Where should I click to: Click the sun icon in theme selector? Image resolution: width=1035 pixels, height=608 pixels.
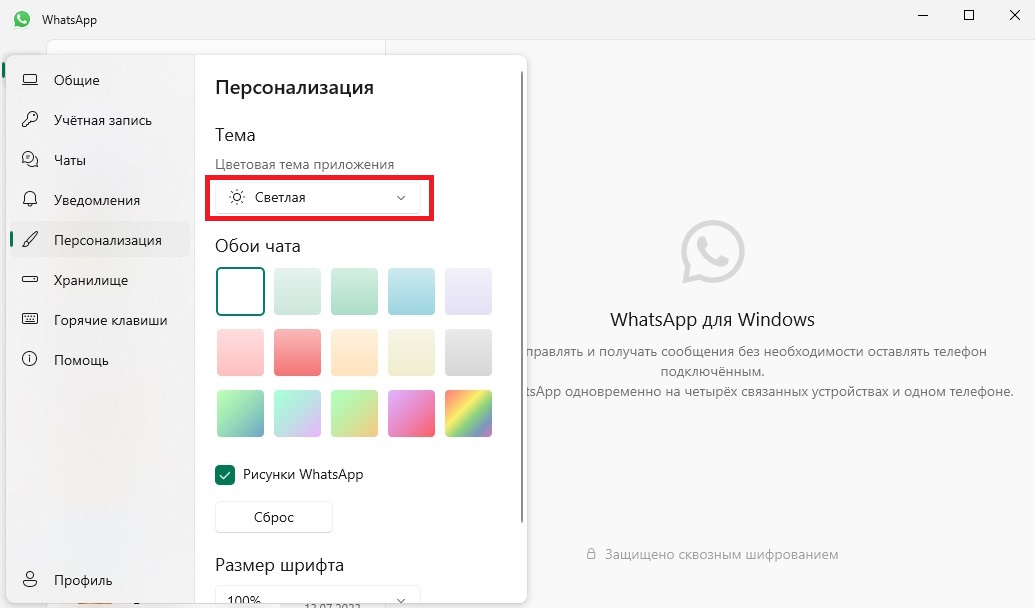[x=237, y=197]
